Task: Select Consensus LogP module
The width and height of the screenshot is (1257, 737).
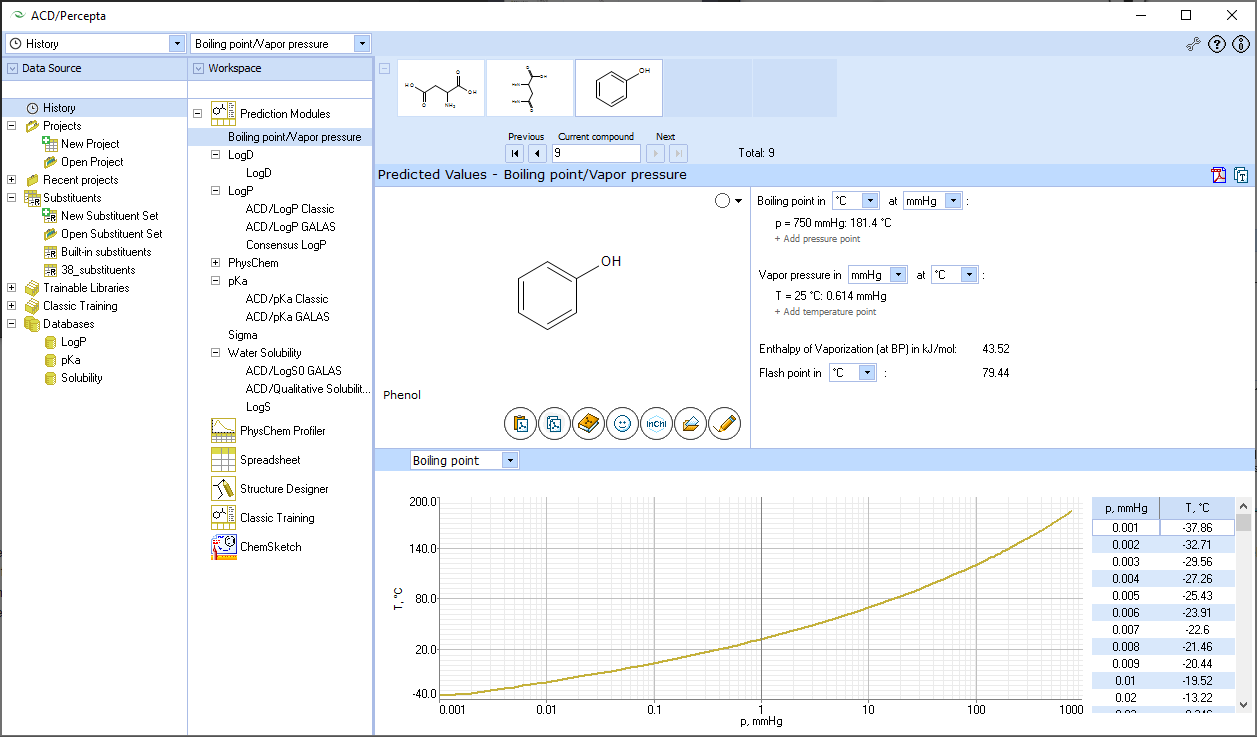Action: coord(286,245)
